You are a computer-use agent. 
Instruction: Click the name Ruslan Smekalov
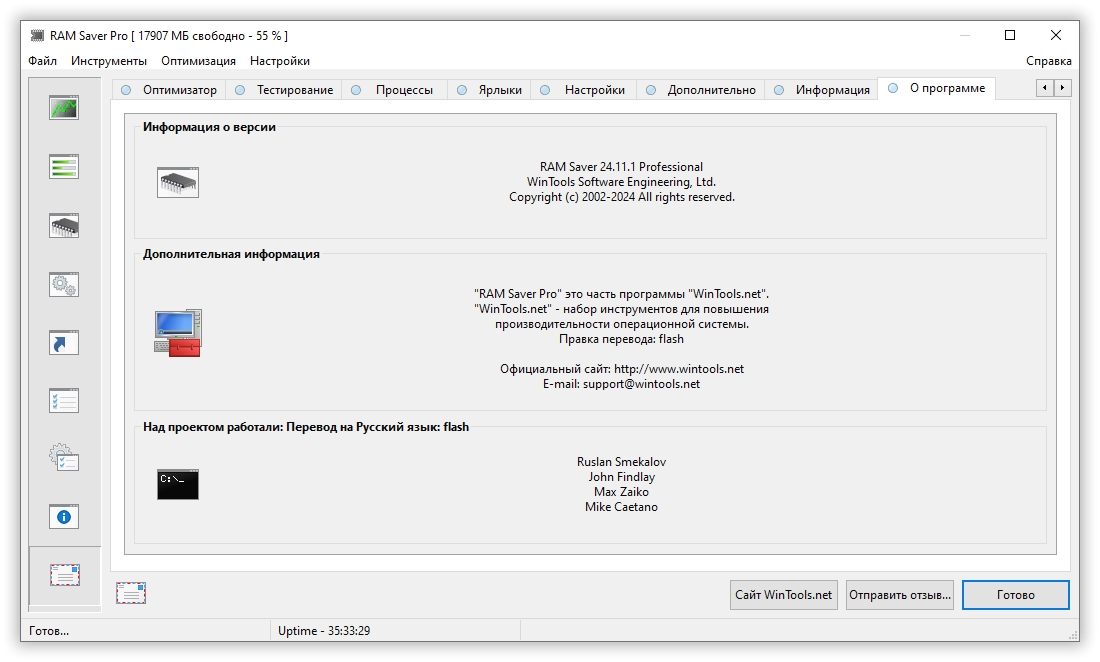622,461
